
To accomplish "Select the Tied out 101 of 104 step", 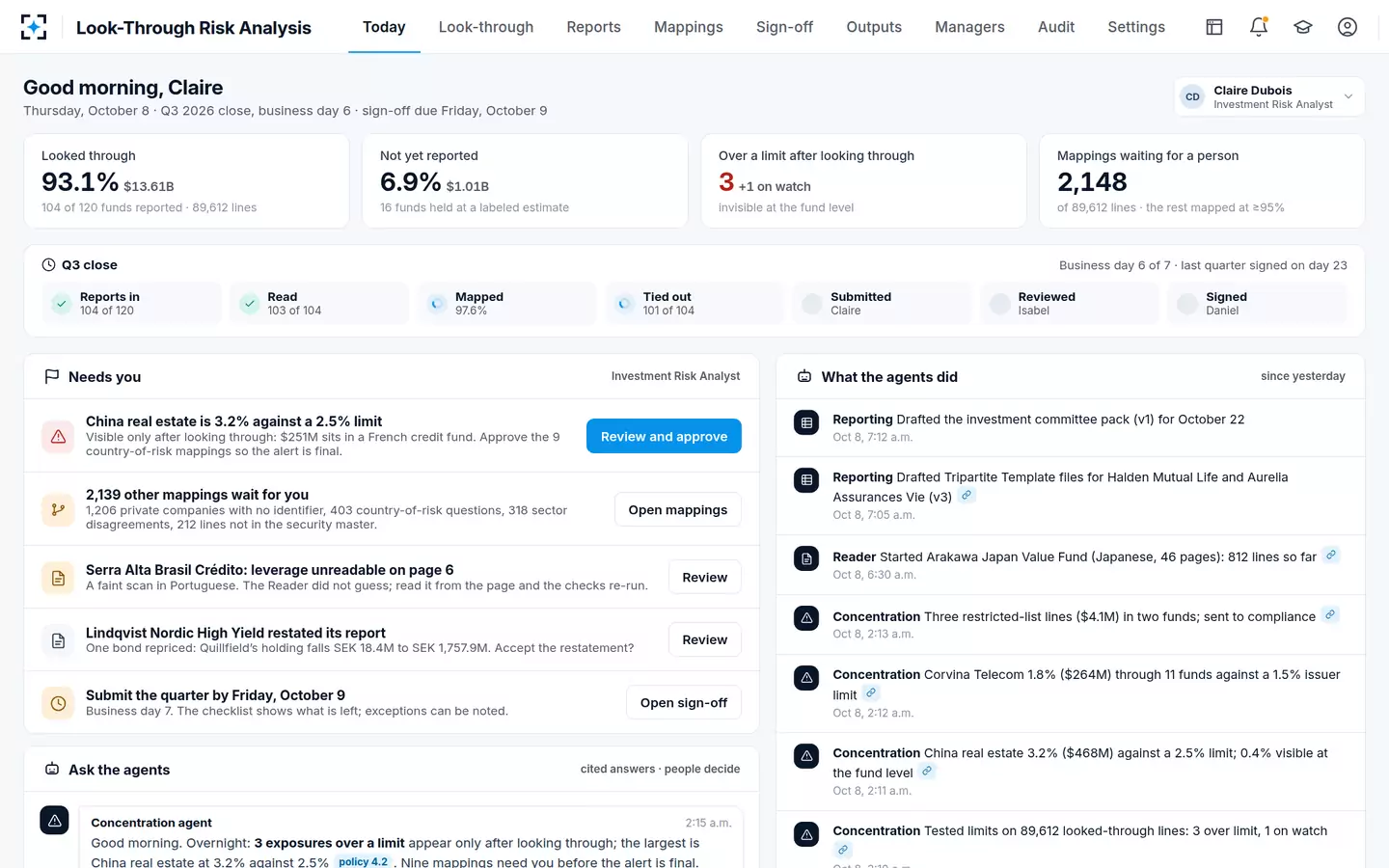I will [x=694, y=304].
